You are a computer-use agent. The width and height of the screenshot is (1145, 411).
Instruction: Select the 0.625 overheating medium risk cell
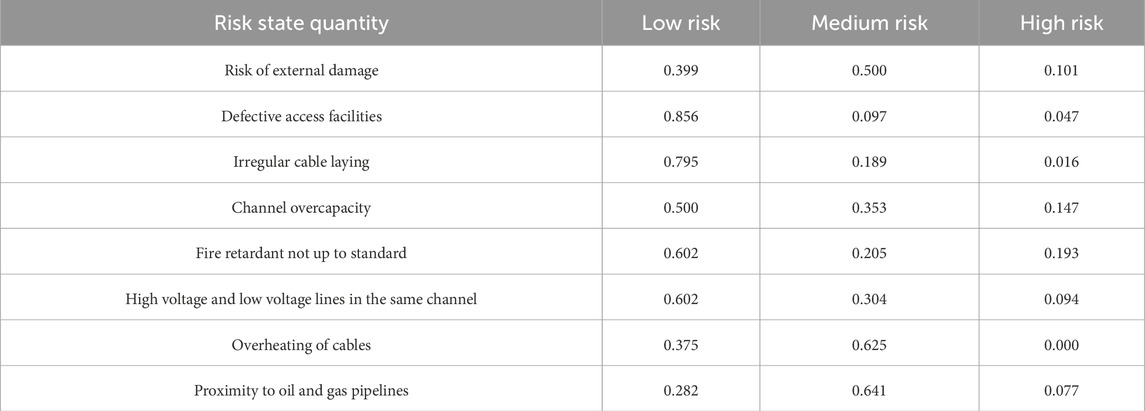click(869, 345)
